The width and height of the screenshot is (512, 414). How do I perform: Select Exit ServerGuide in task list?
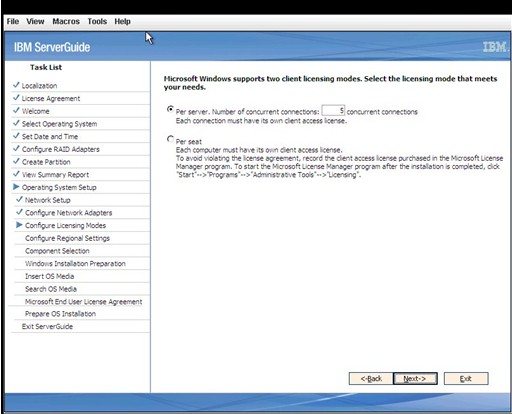[x=47, y=327]
